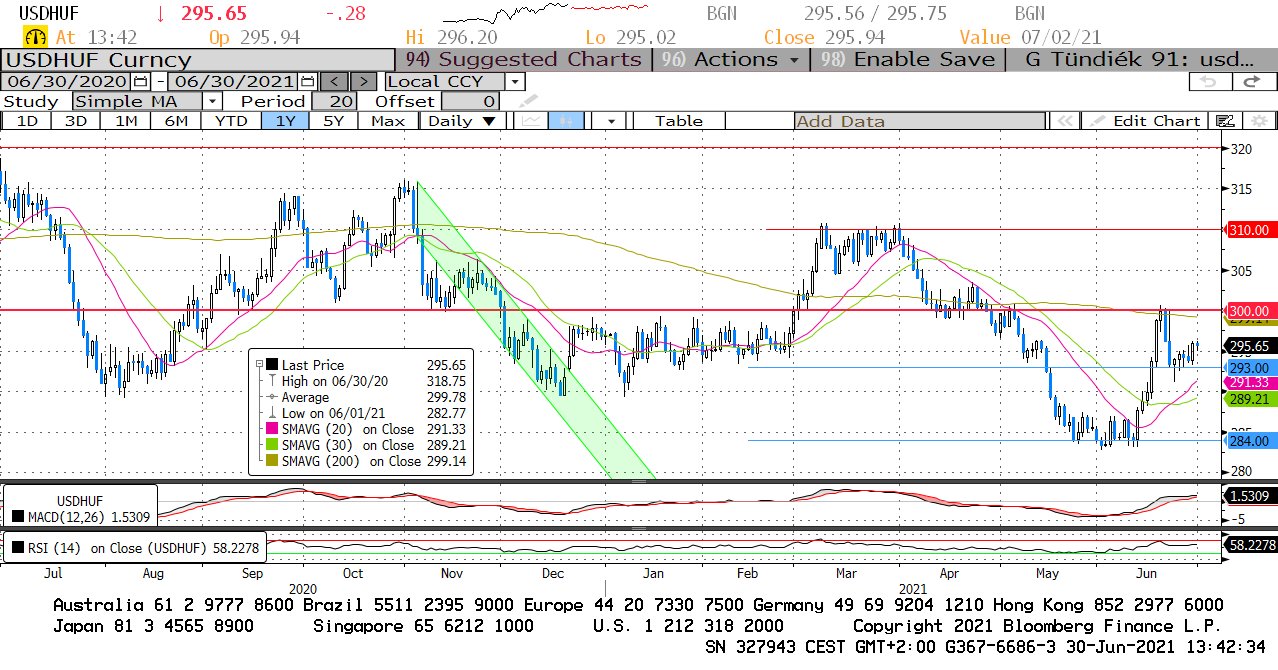Click the USDHUF Curncy security field
Viewport: 1278px width, 670px height.
198,59
